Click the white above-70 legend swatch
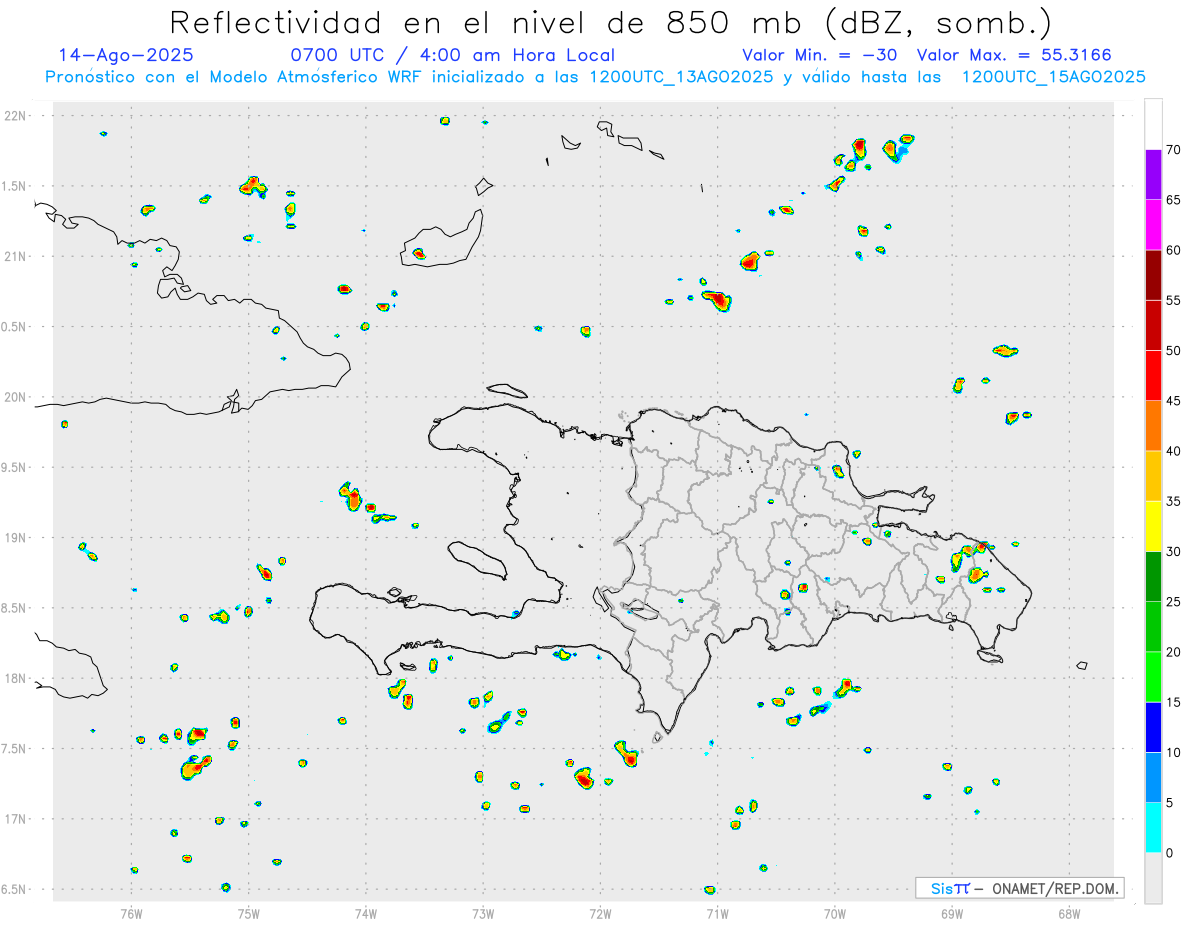Image resolution: width=1200 pixels, height=927 pixels. (x=1153, y=125)
